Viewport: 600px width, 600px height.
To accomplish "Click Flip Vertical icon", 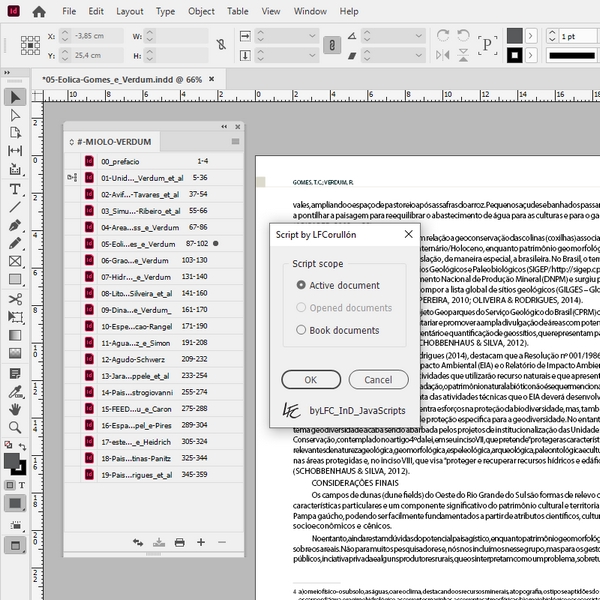I will click(463, 55).
